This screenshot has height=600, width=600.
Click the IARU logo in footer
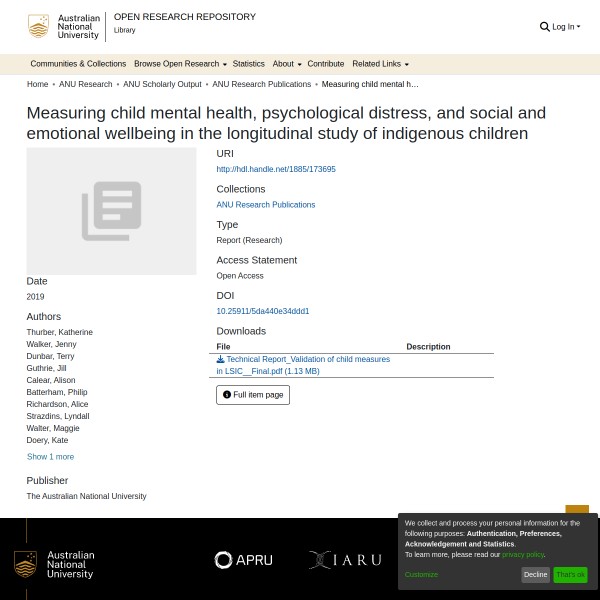point(344,560)
